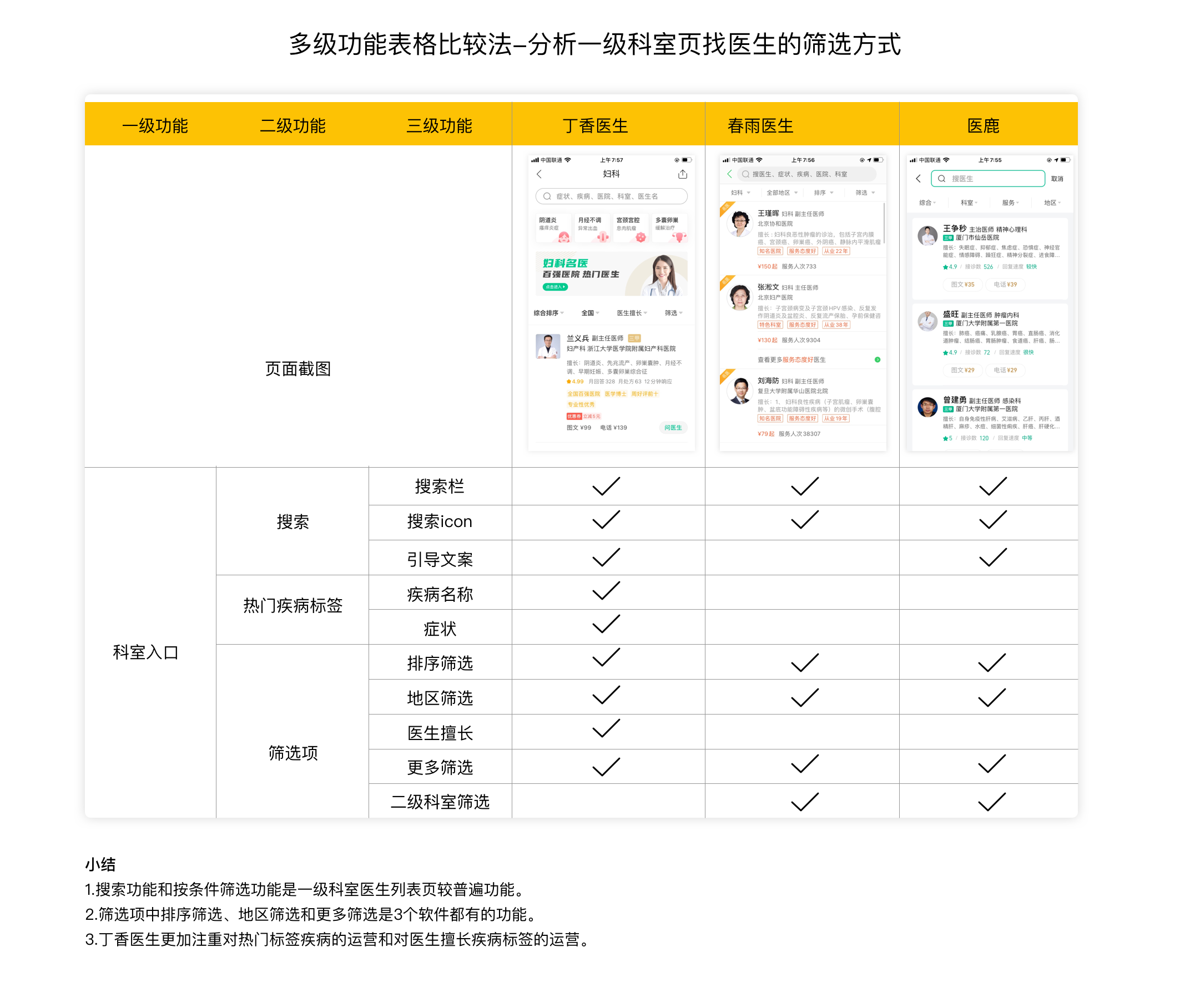Tap the green 点击进入 button on banner

pyautogui.click(x=554, y=287)
